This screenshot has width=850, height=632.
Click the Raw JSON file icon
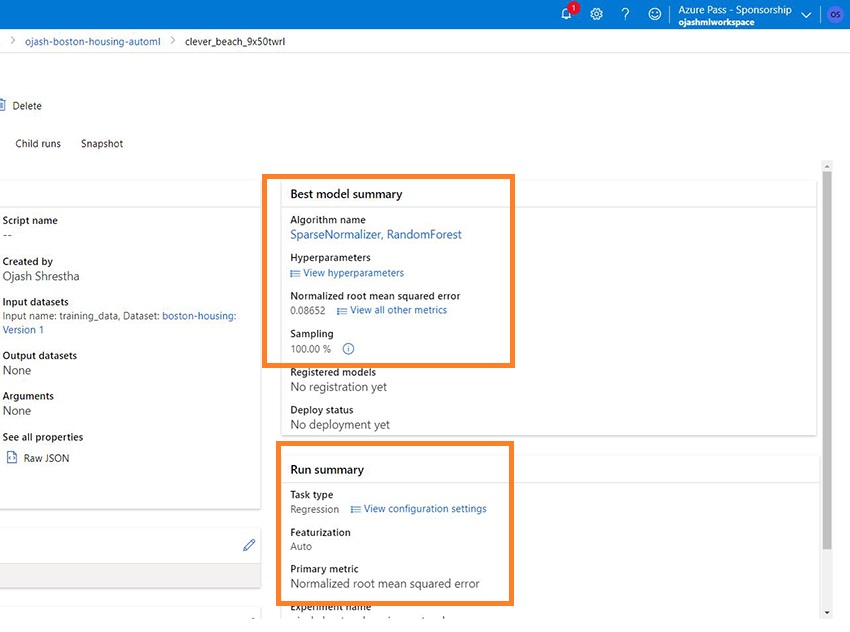point(12,458)
